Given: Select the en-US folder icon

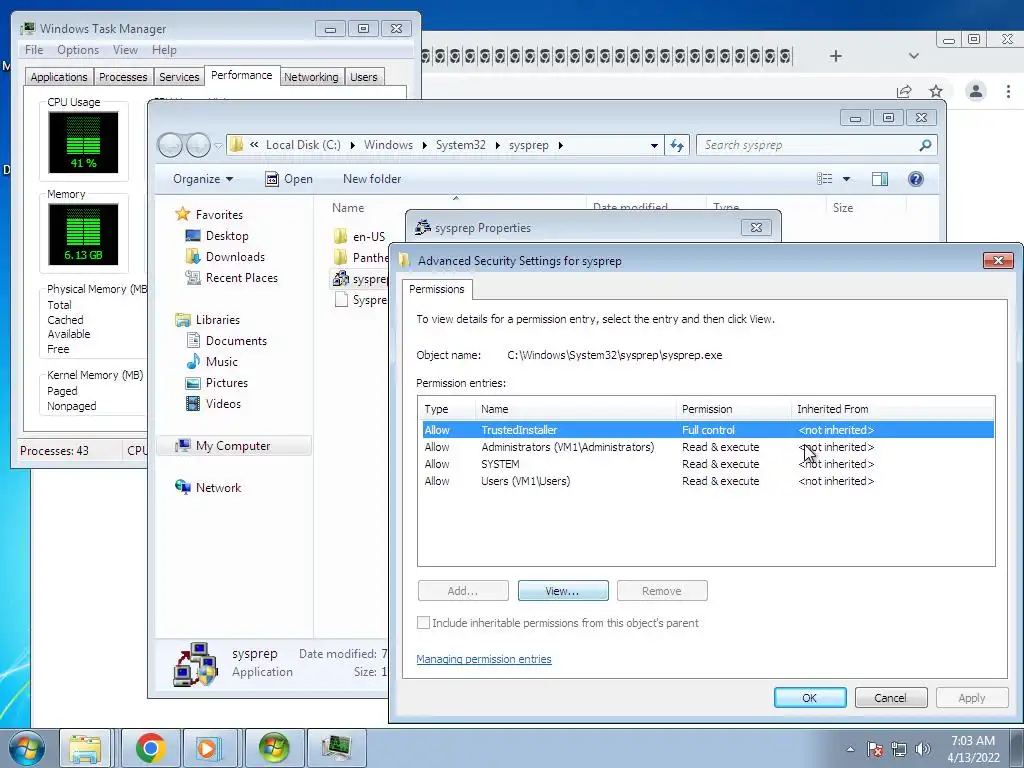Looking at the screenshot, I should pos(340,236).
